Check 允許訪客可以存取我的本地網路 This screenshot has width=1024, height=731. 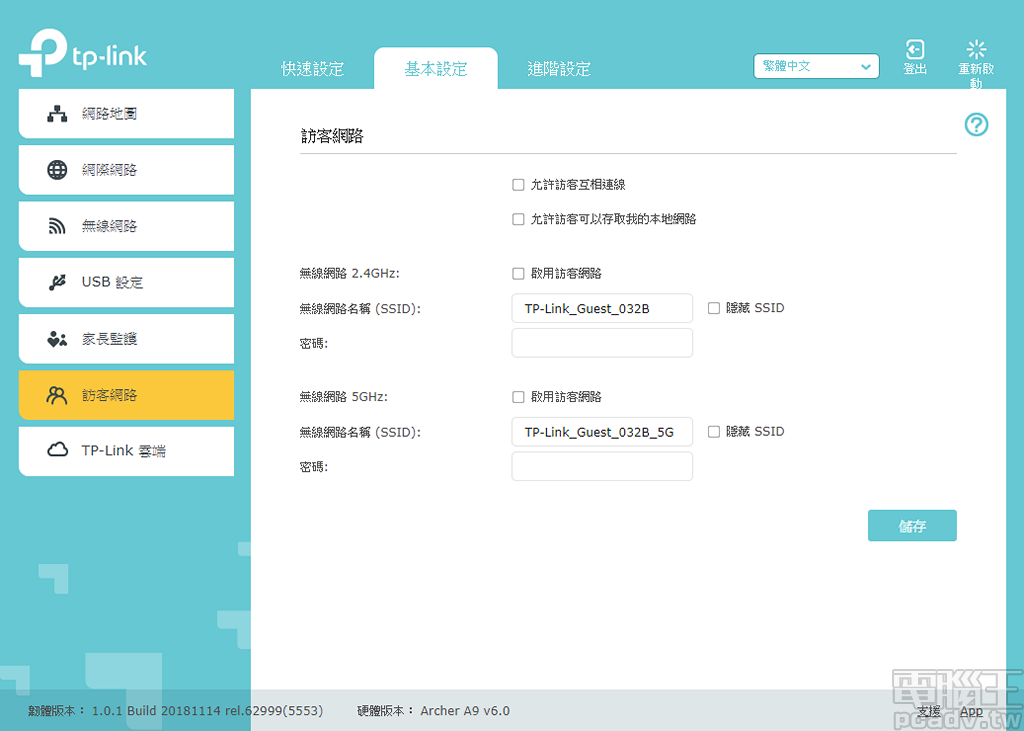(x=517, y=219)
